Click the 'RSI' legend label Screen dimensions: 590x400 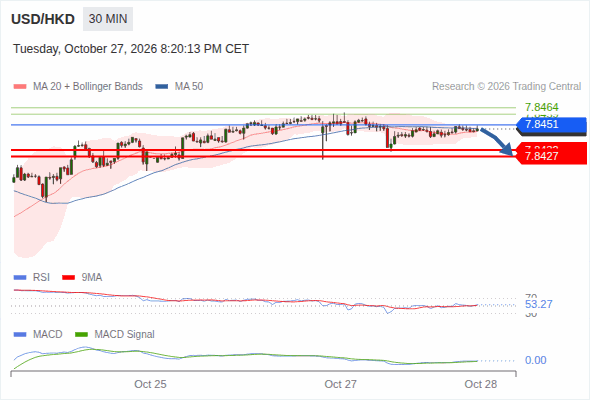[41, 278]
